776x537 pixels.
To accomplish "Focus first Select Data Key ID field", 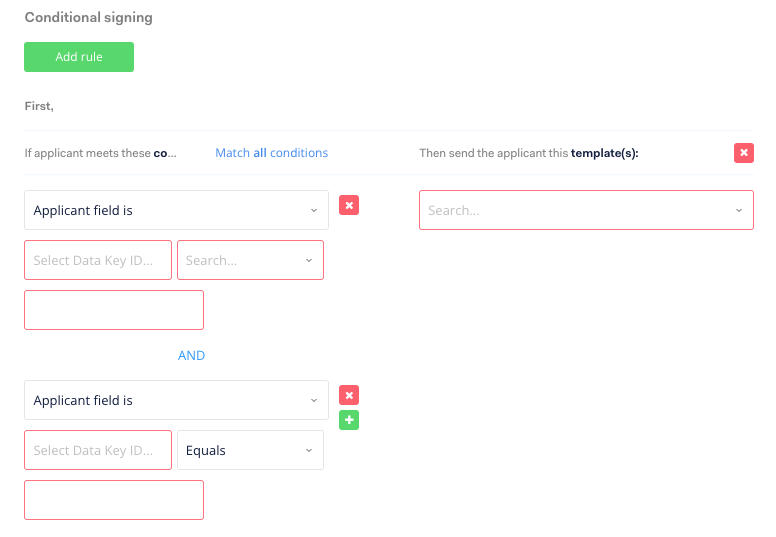I will [98, 260].
